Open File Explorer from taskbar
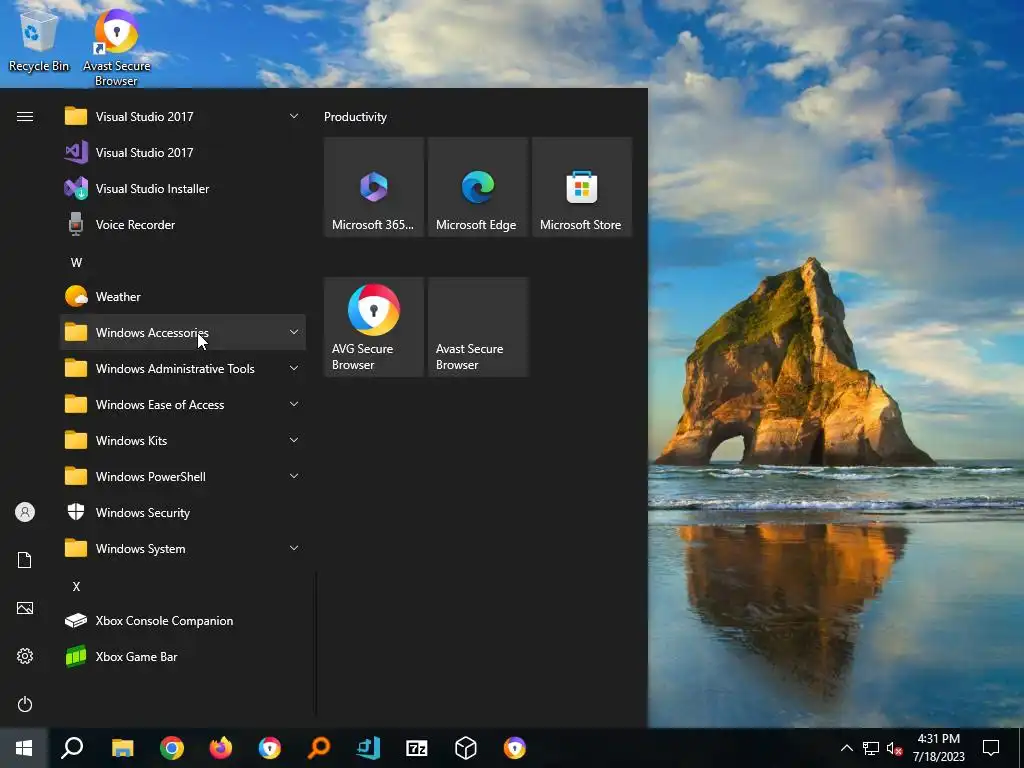Image resolution: width=1024 pixels, height=768 pixels. click(x=122, y=748)
